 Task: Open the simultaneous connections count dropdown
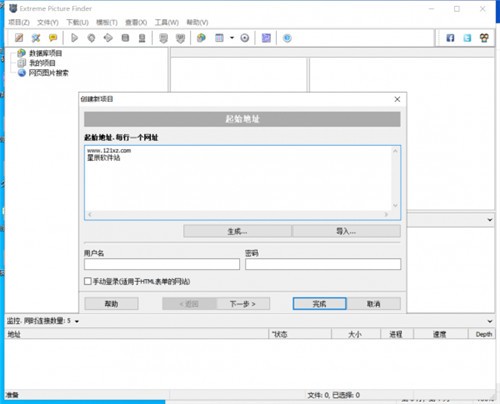[77, 321]
